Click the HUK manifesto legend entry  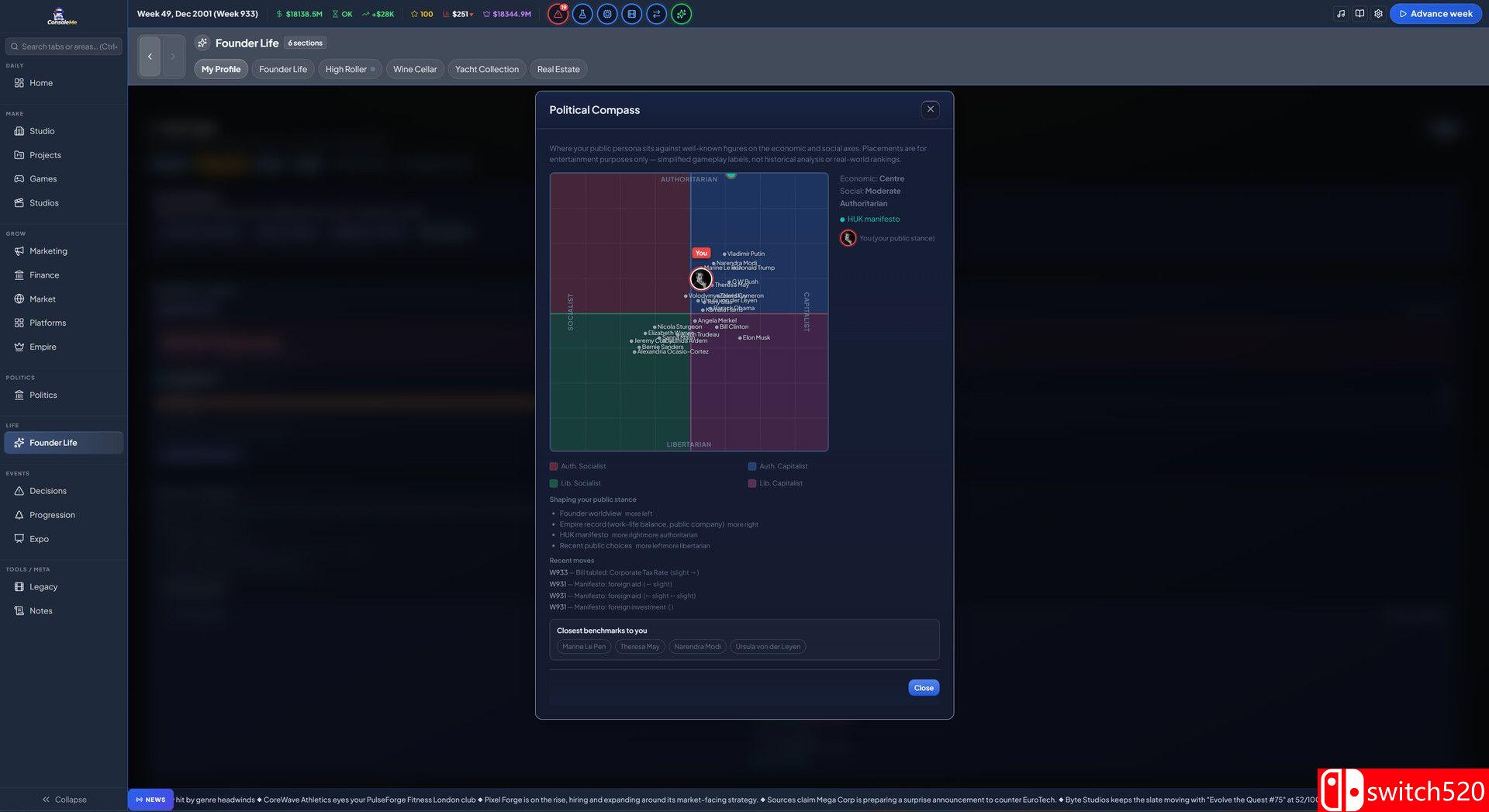pyautogui.click(x=870, y=219)
